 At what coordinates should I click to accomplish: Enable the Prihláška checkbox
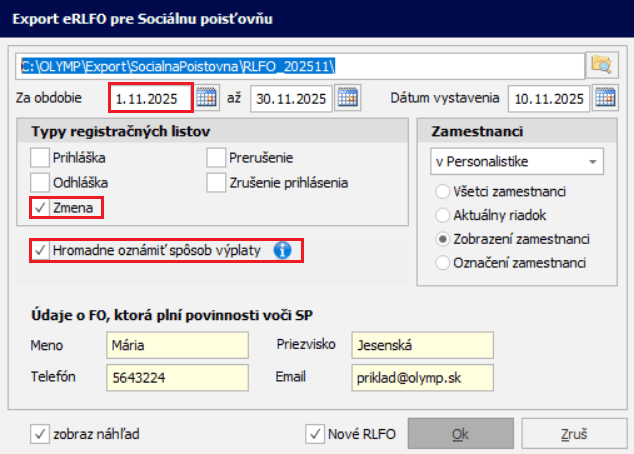point(39,157)
